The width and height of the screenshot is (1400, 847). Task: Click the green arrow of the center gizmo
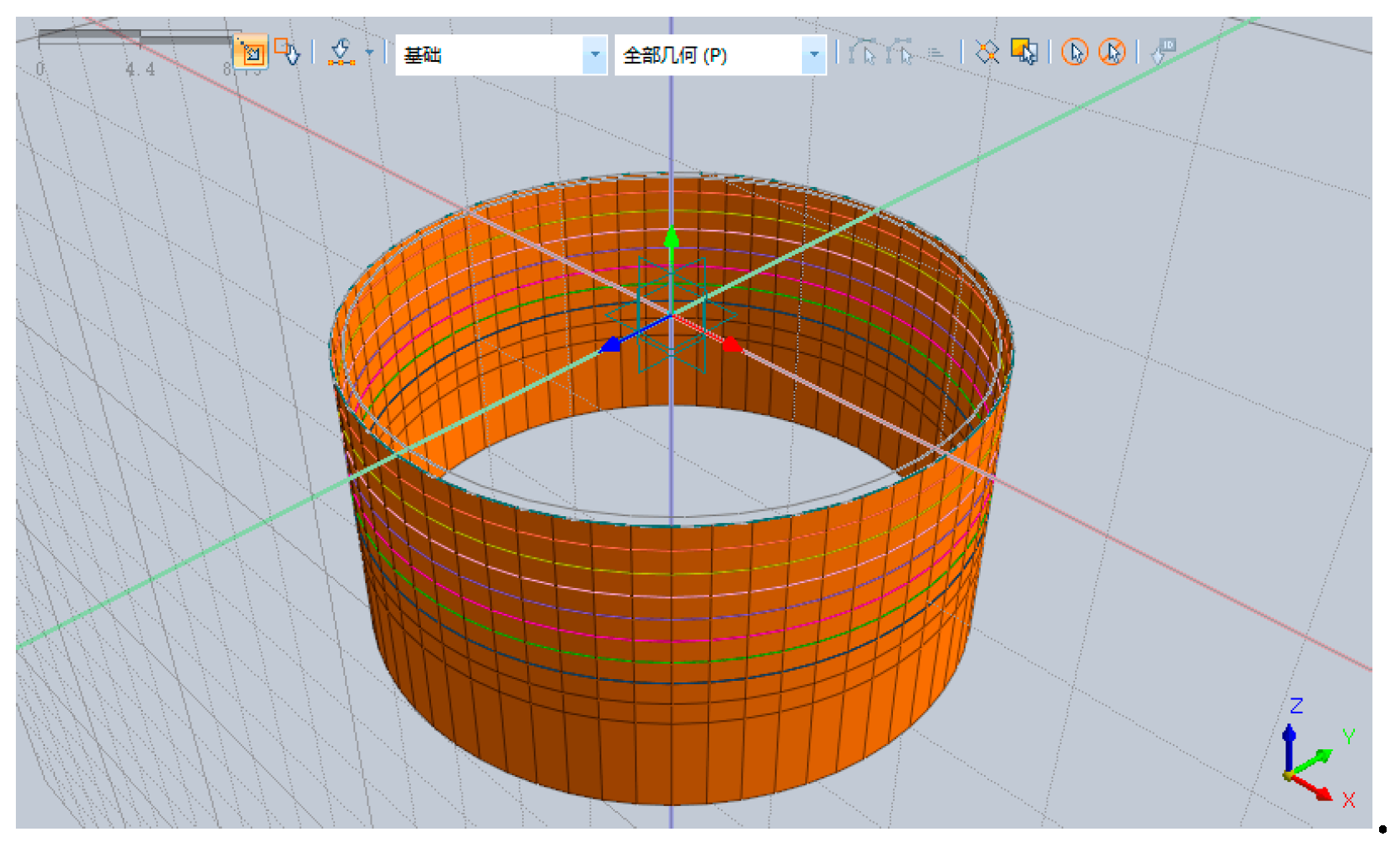point(671,237)
